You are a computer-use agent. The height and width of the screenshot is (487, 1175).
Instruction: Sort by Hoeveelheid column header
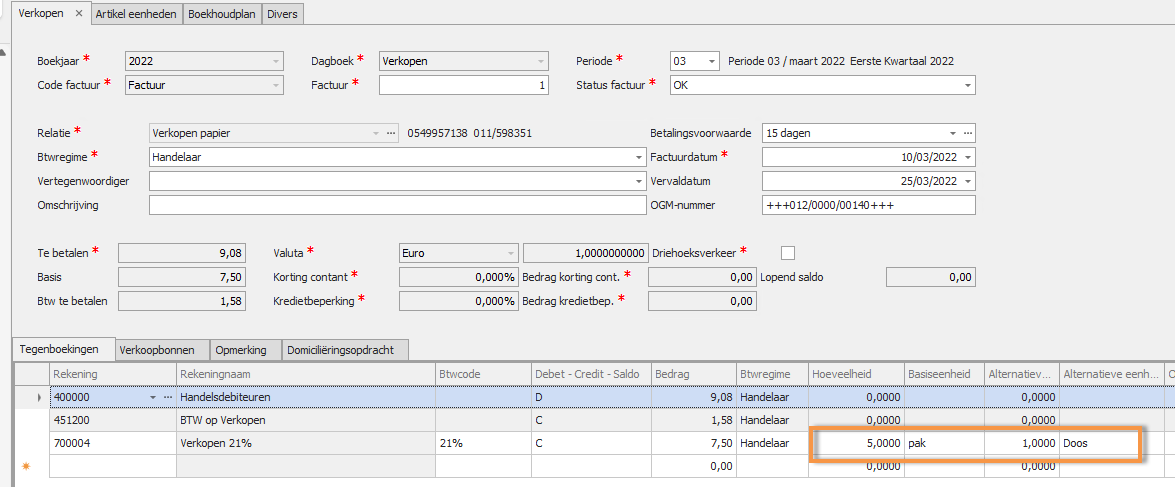coord(857,374)
